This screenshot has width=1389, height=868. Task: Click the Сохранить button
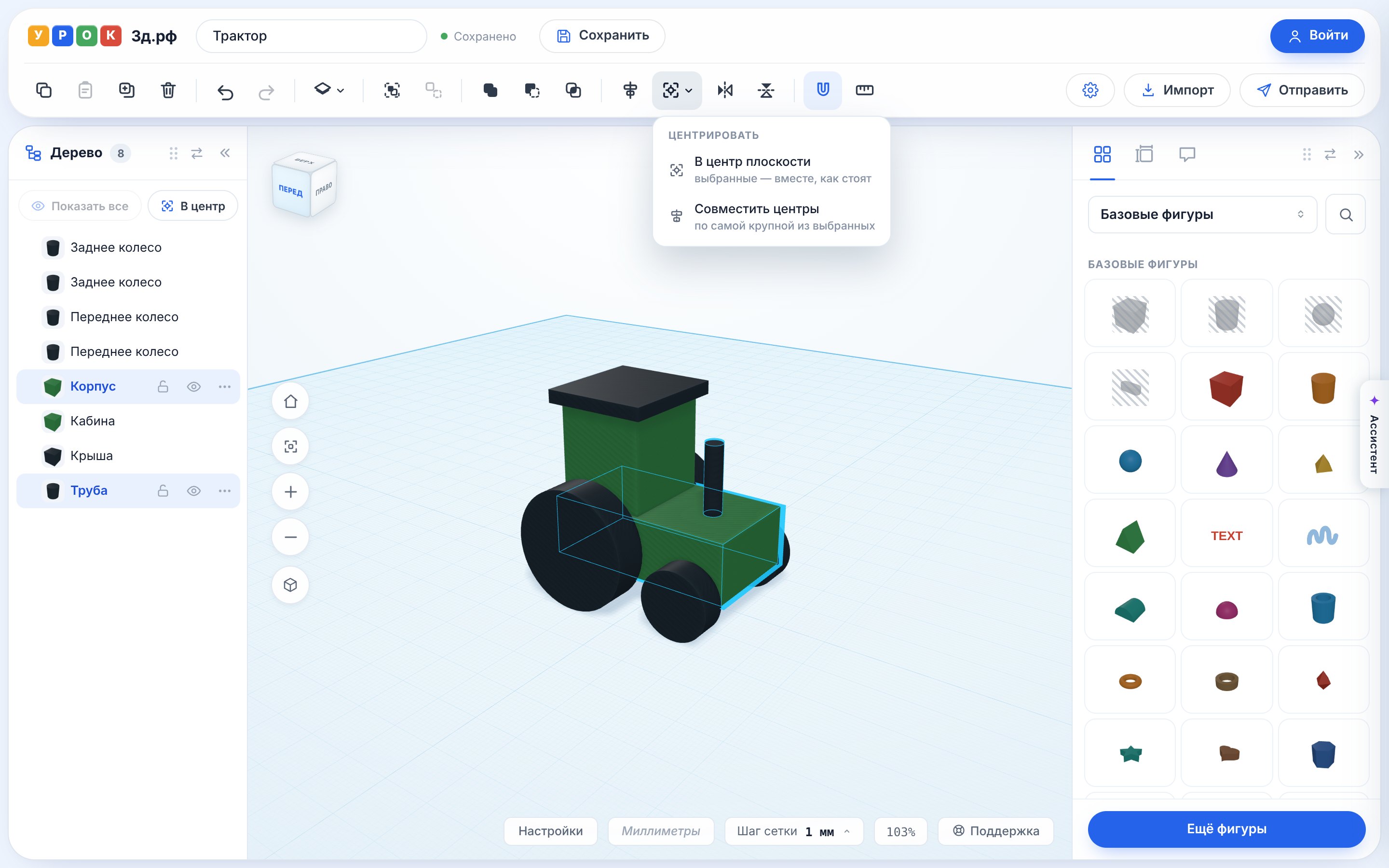pos(602,36)
